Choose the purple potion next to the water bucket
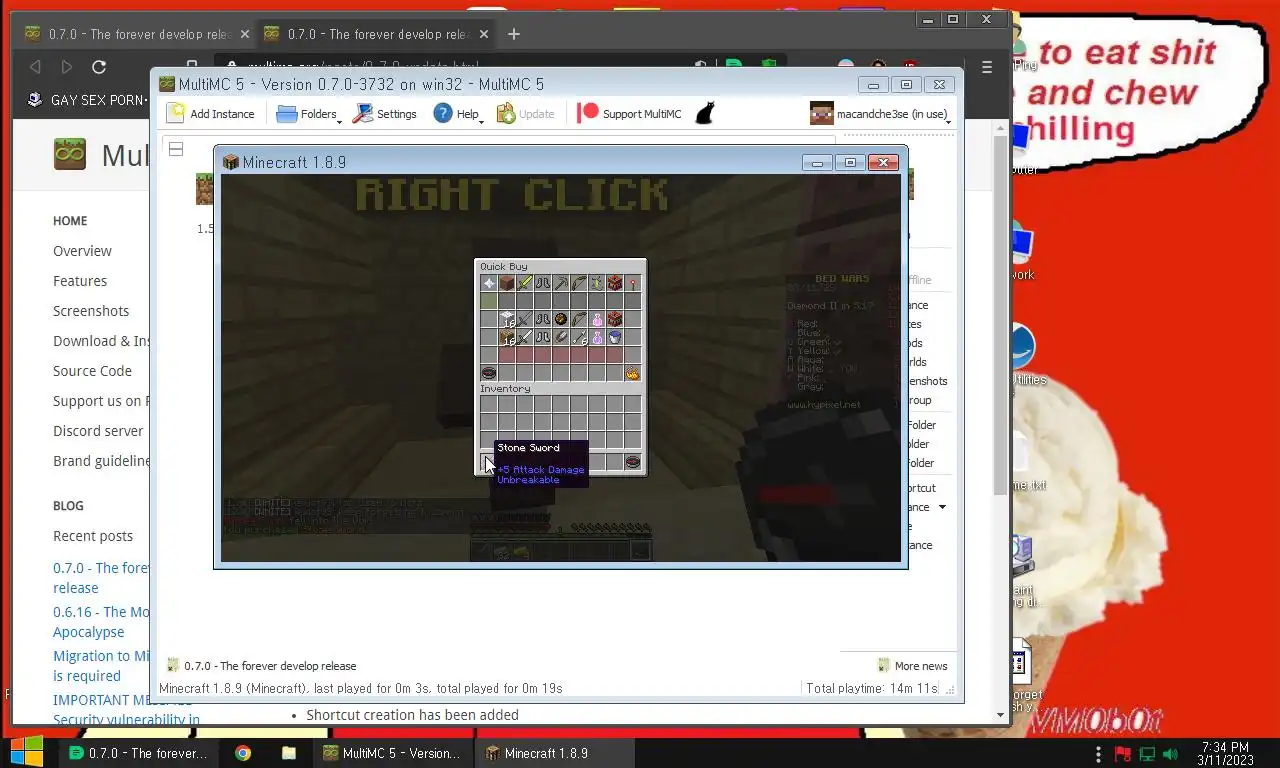 pos(596,337)
